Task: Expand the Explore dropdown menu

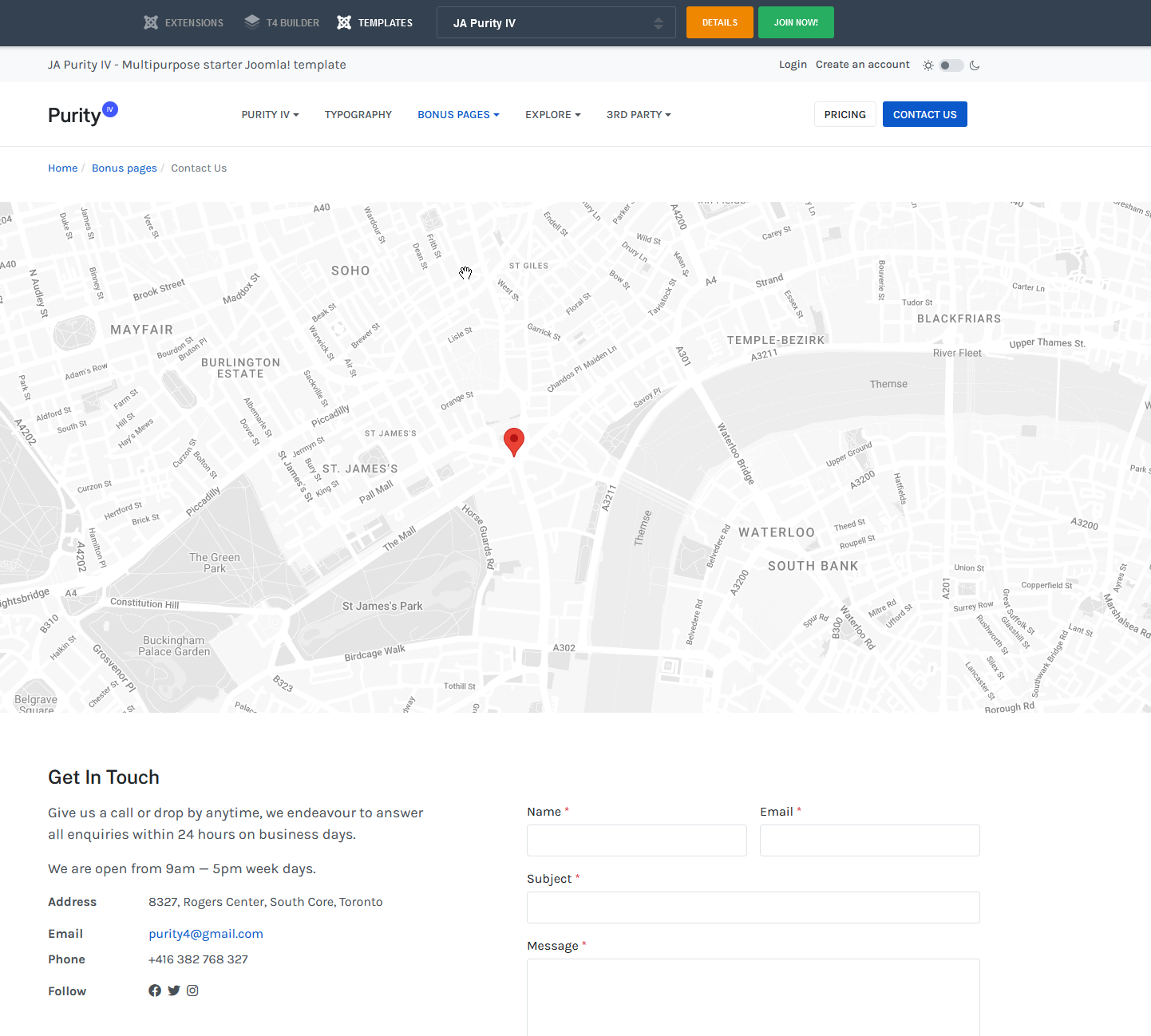Action: click(x=552, y=115)
